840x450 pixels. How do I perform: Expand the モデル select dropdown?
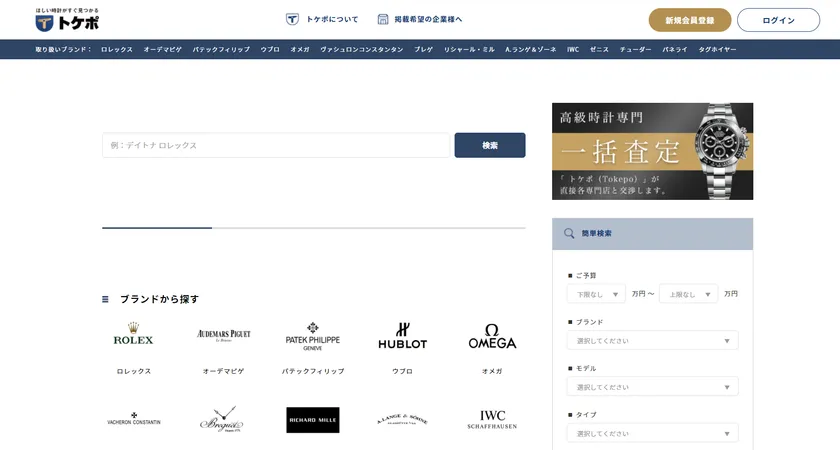[652, 387]
